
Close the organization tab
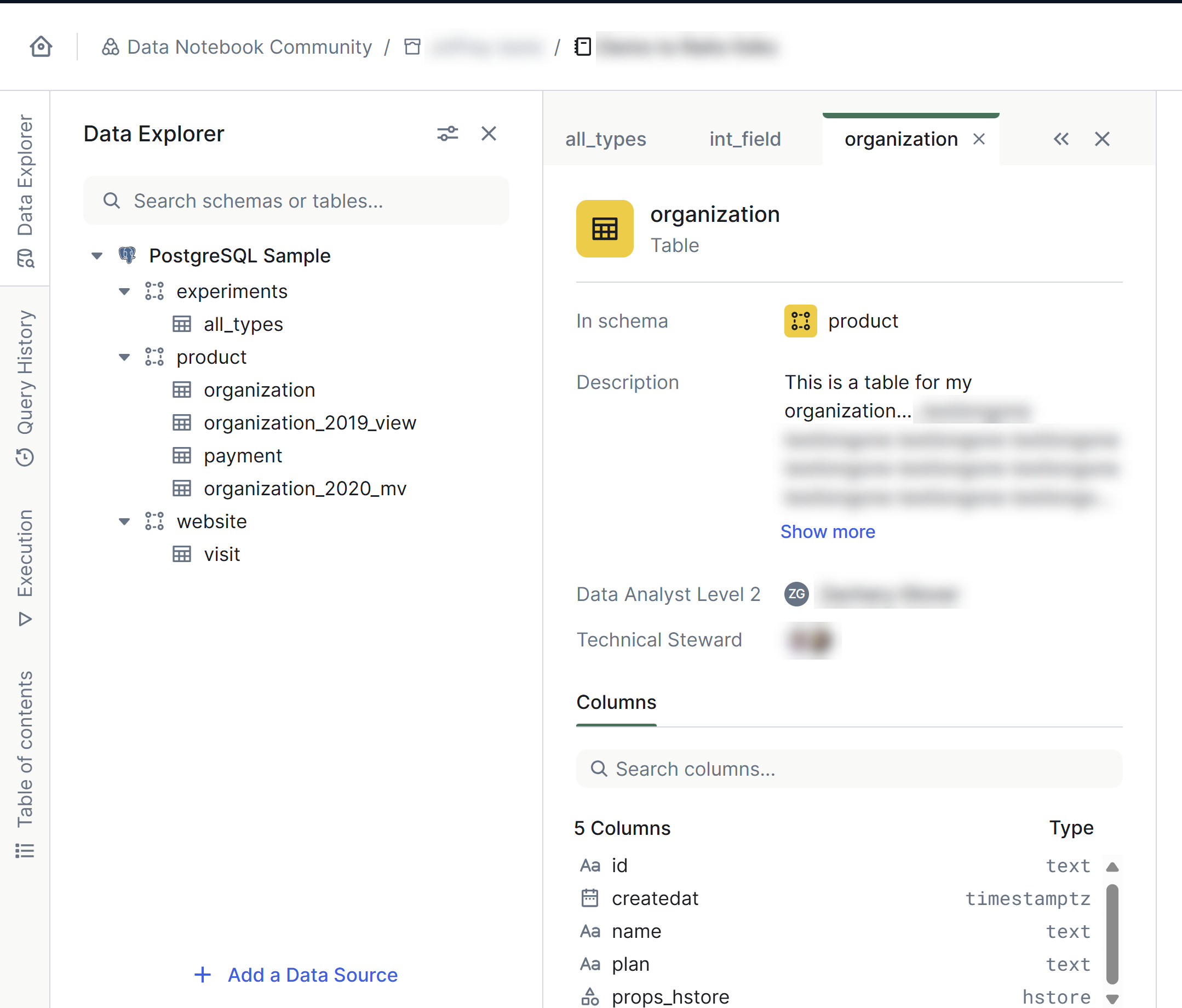tap(979, 139)
